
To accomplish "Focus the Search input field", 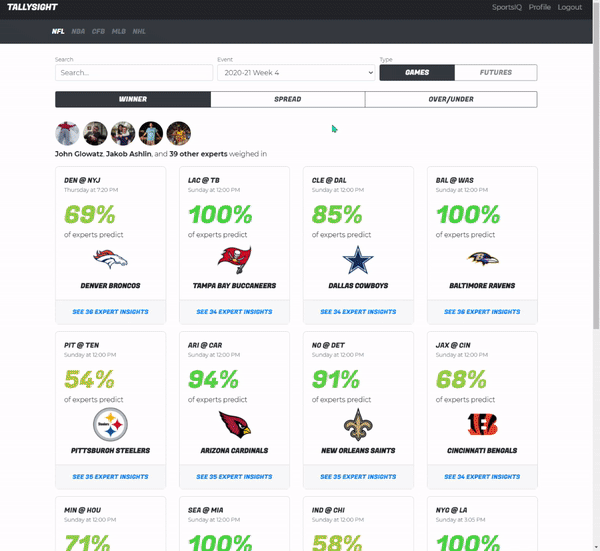I will click(x=134, y=72).
